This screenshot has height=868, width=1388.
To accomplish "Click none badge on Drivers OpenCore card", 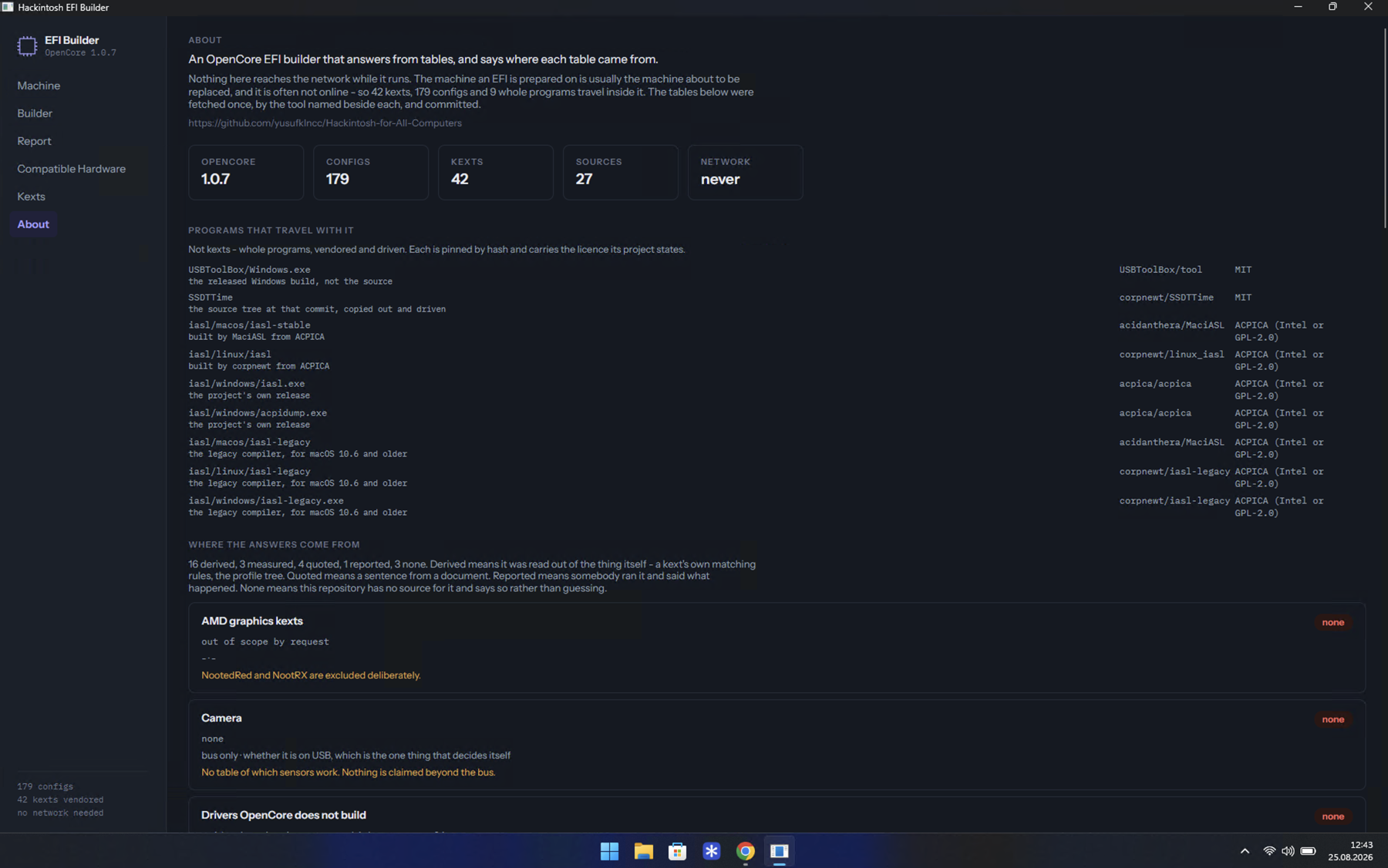I will pos(1332,816).
